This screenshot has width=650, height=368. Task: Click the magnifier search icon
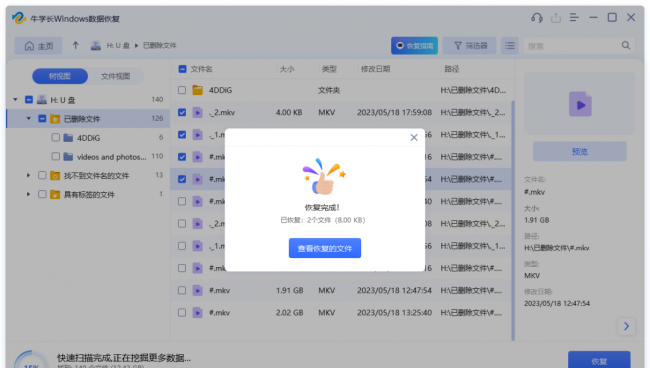click(x=626, y=45)
